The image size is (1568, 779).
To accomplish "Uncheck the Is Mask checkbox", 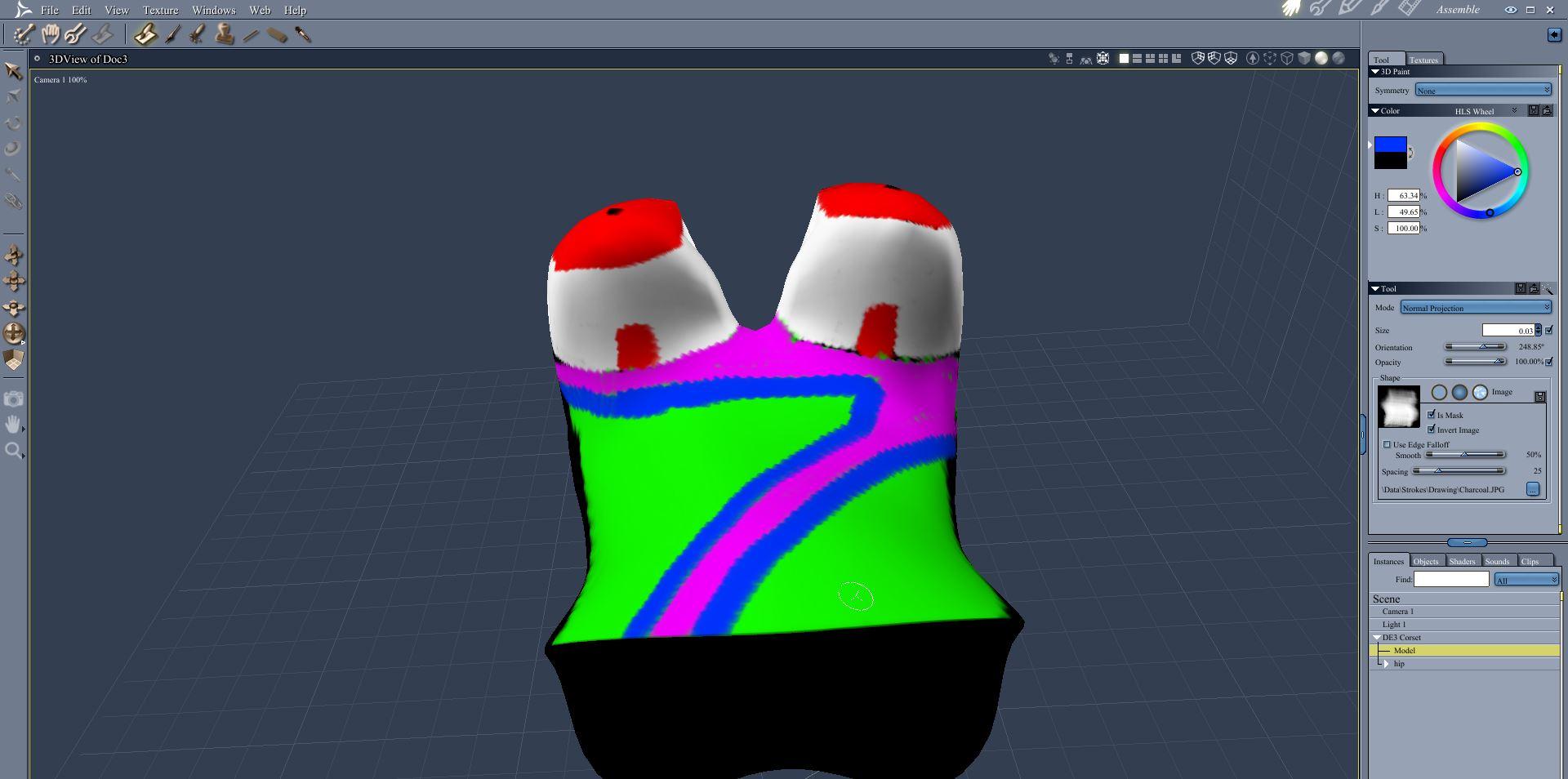I will pos(1431,415).
